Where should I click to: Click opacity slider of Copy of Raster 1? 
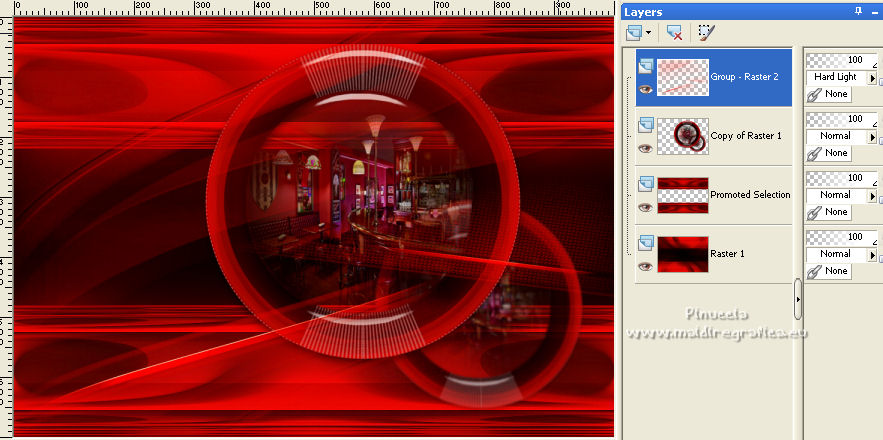click(841, 119)
